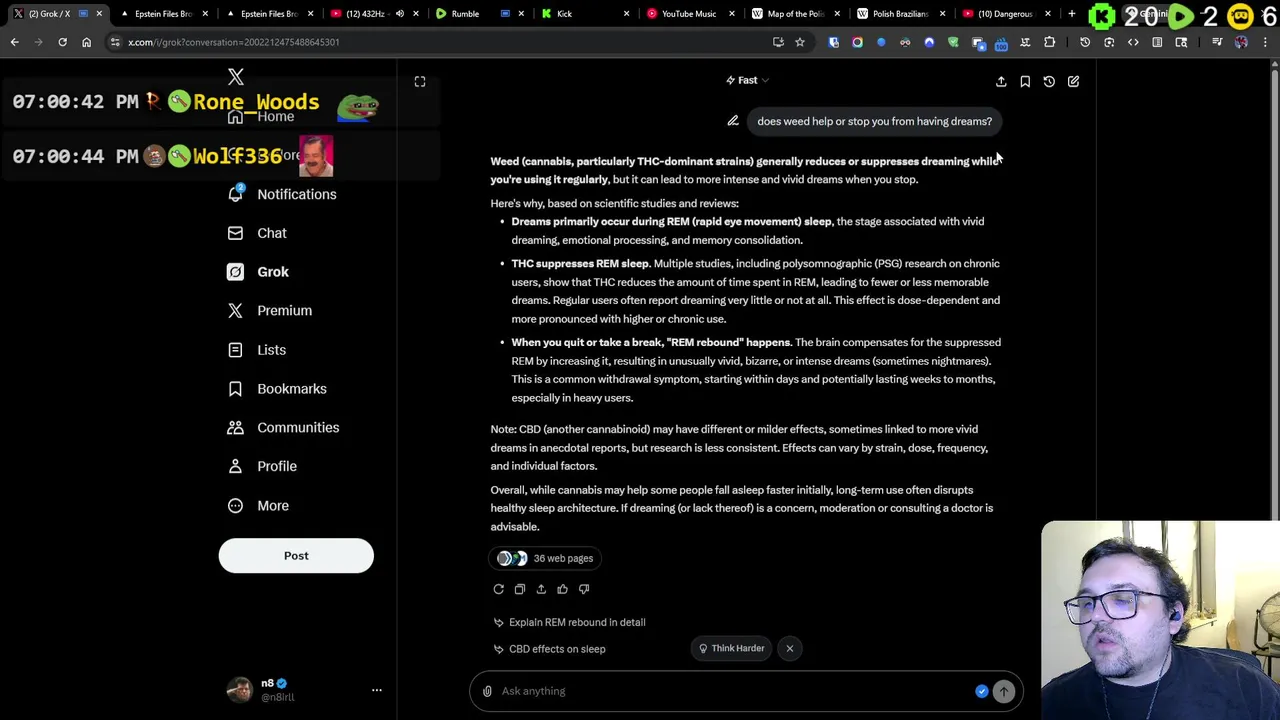
Task: Select suggestion Explain REM rebound in detail
Action: coord(569,622)
